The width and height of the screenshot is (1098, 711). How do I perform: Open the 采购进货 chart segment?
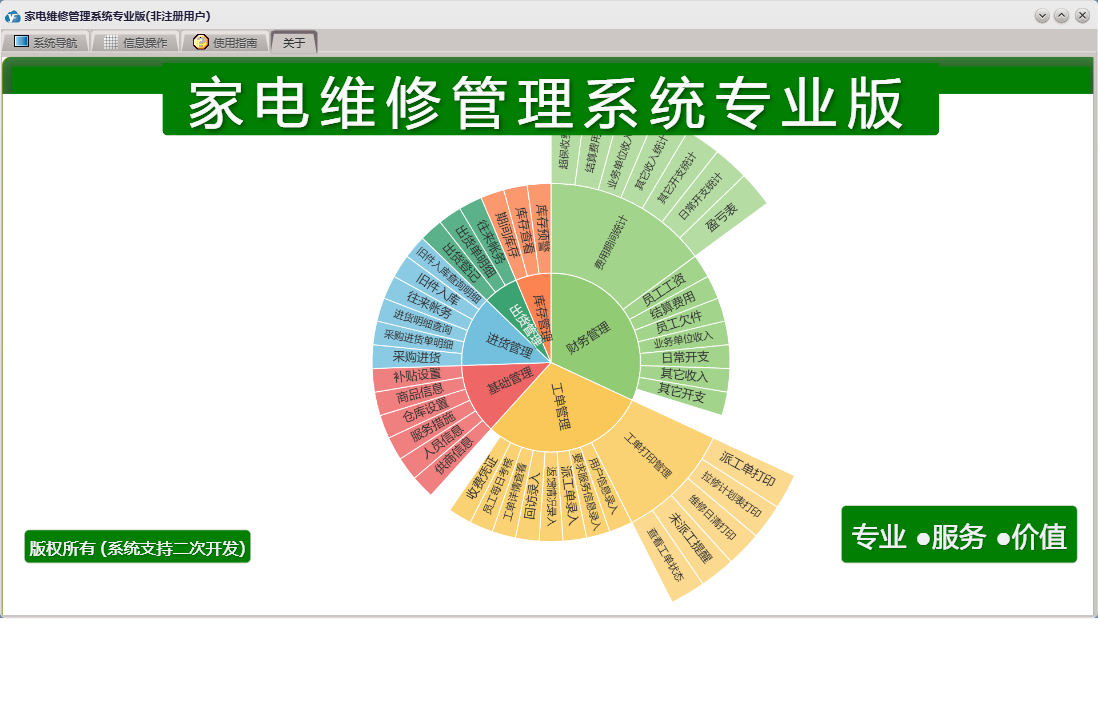417,357
